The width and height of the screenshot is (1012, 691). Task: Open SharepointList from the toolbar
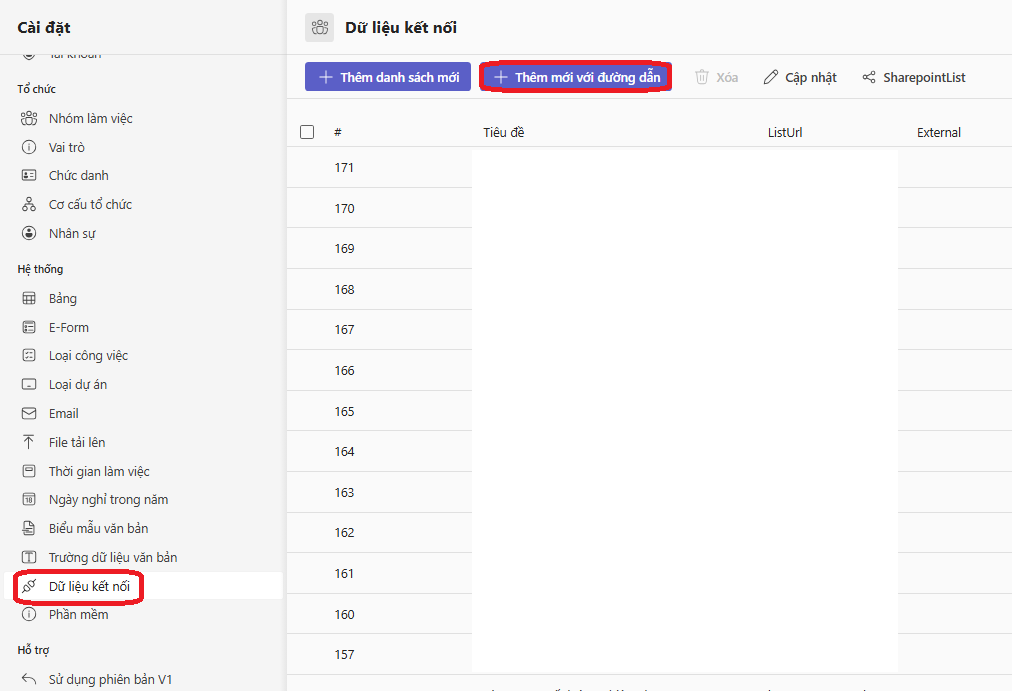(x=913, y=77)
